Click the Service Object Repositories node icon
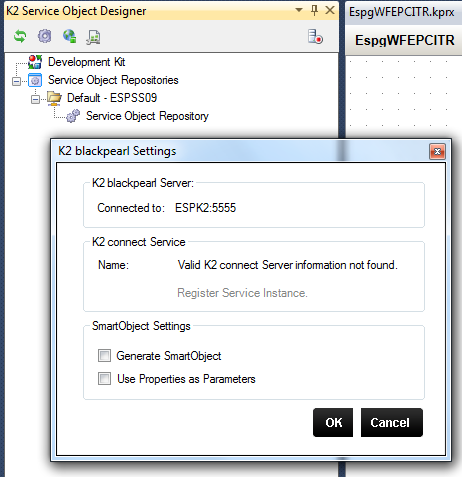This screenshot has width=462, height=477. (x=35, y=80)
